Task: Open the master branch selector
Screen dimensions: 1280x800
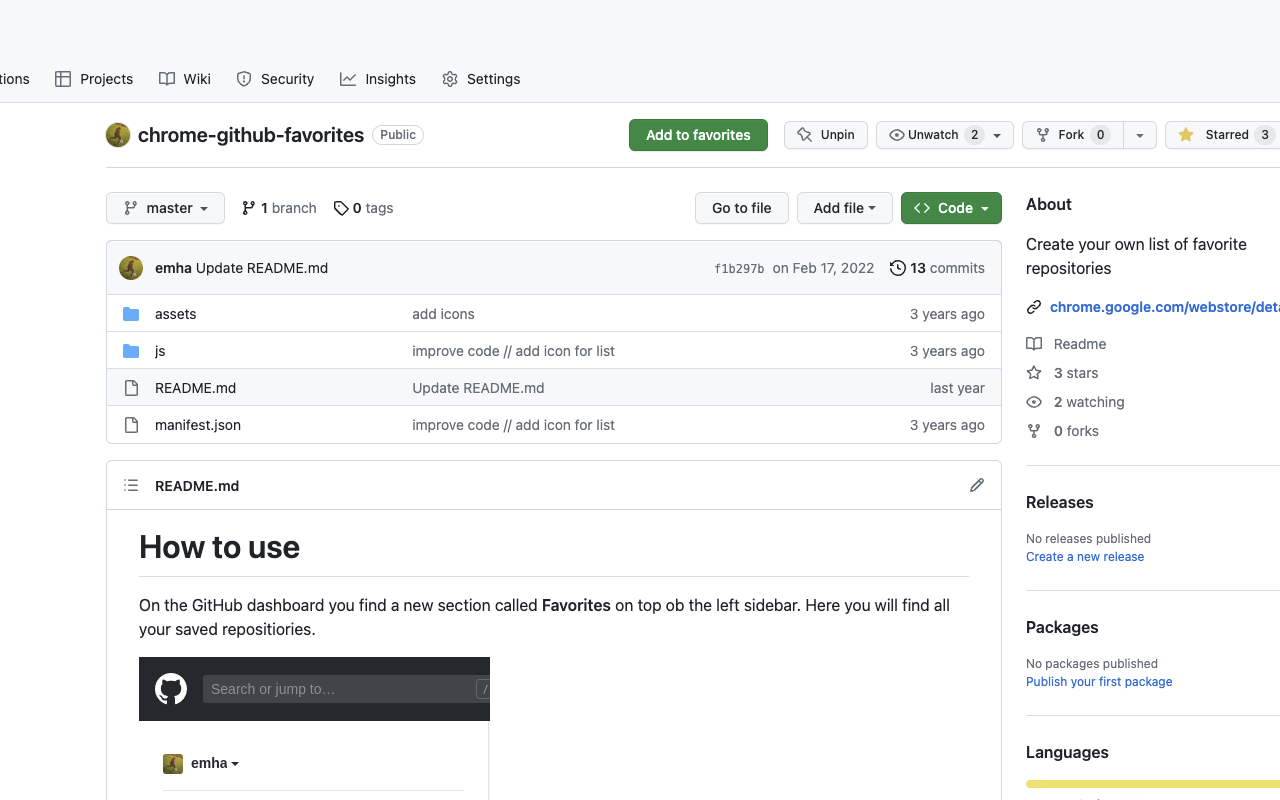Action: [x=166, y=208]
